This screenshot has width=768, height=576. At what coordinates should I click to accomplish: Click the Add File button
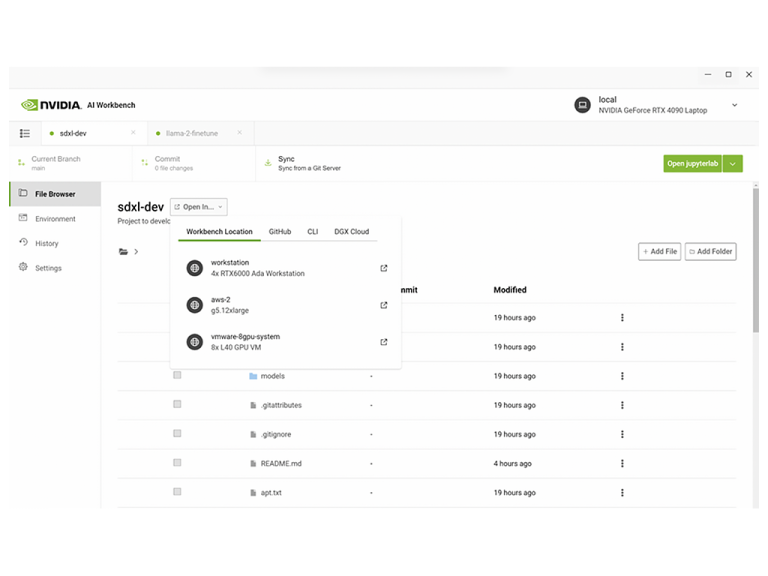click(x=659, y=252)
